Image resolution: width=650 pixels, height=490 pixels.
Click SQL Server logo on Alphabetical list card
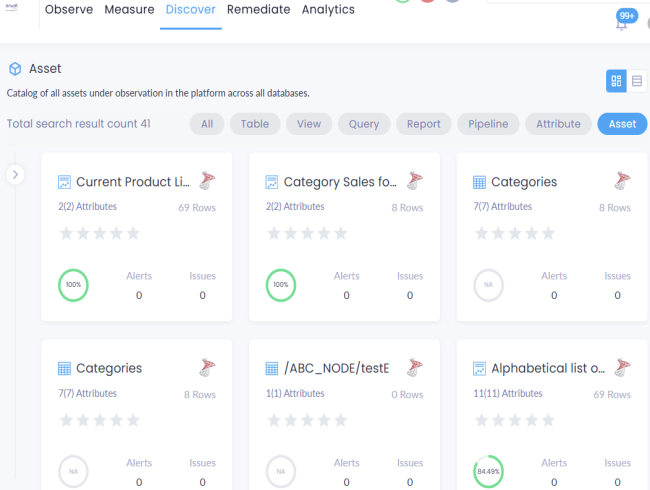pos(623,367)
